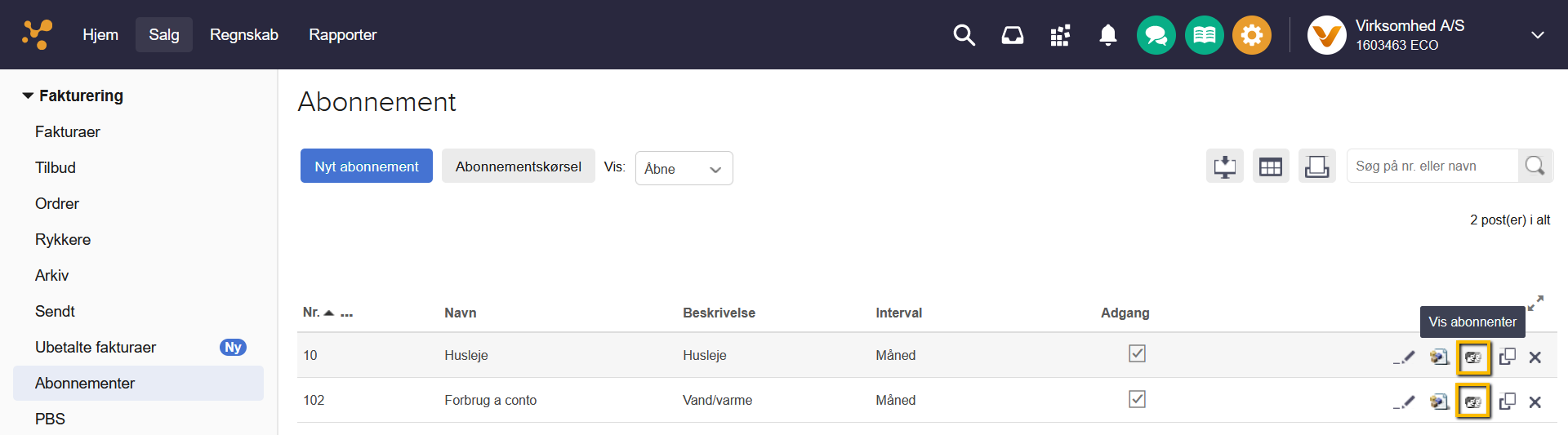Copy the Husleje subscription row
Viewport: 1568px width, 435px height.
coord(1508,357)
